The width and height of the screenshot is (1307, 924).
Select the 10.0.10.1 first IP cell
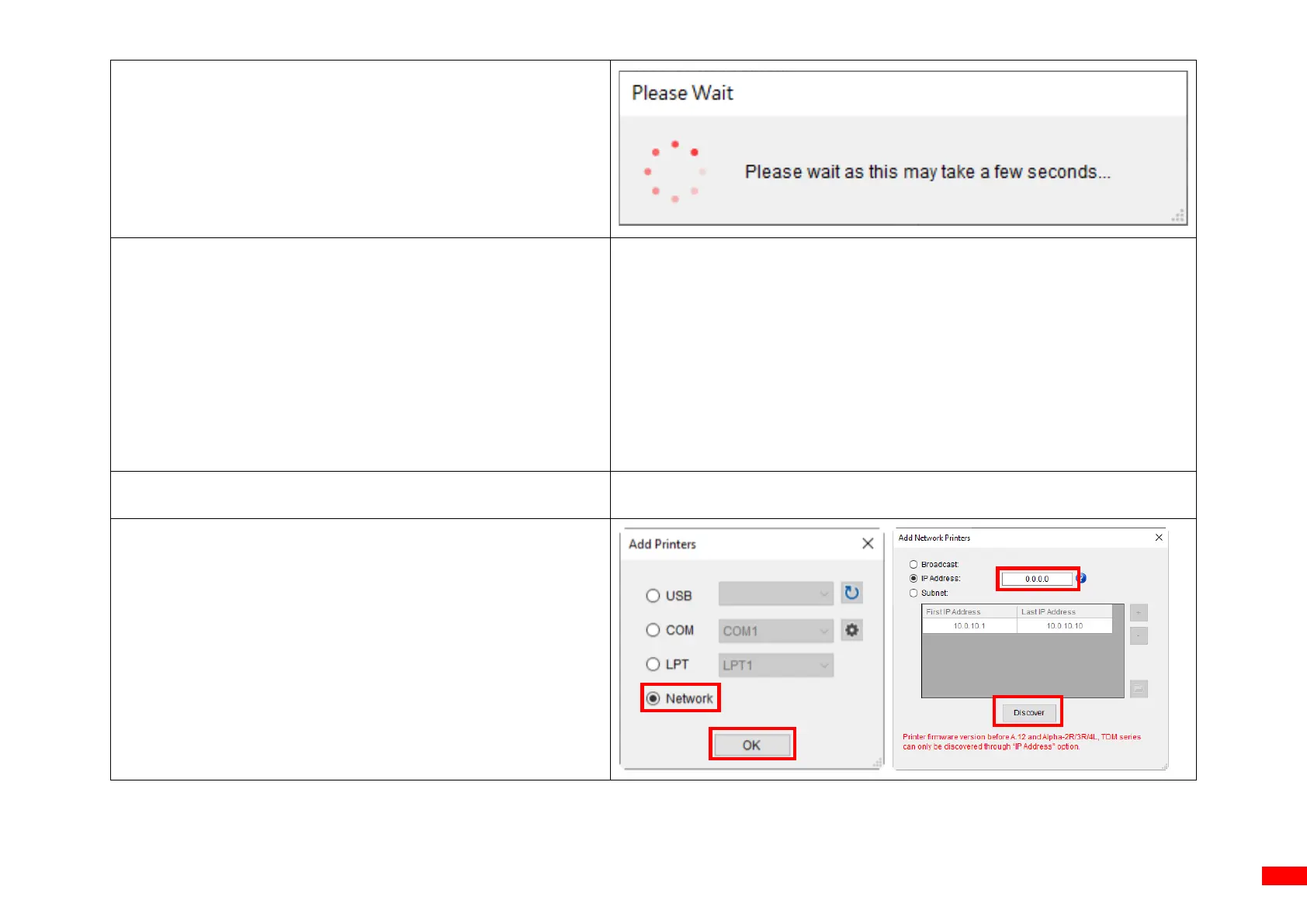click(x=969, y=625)
